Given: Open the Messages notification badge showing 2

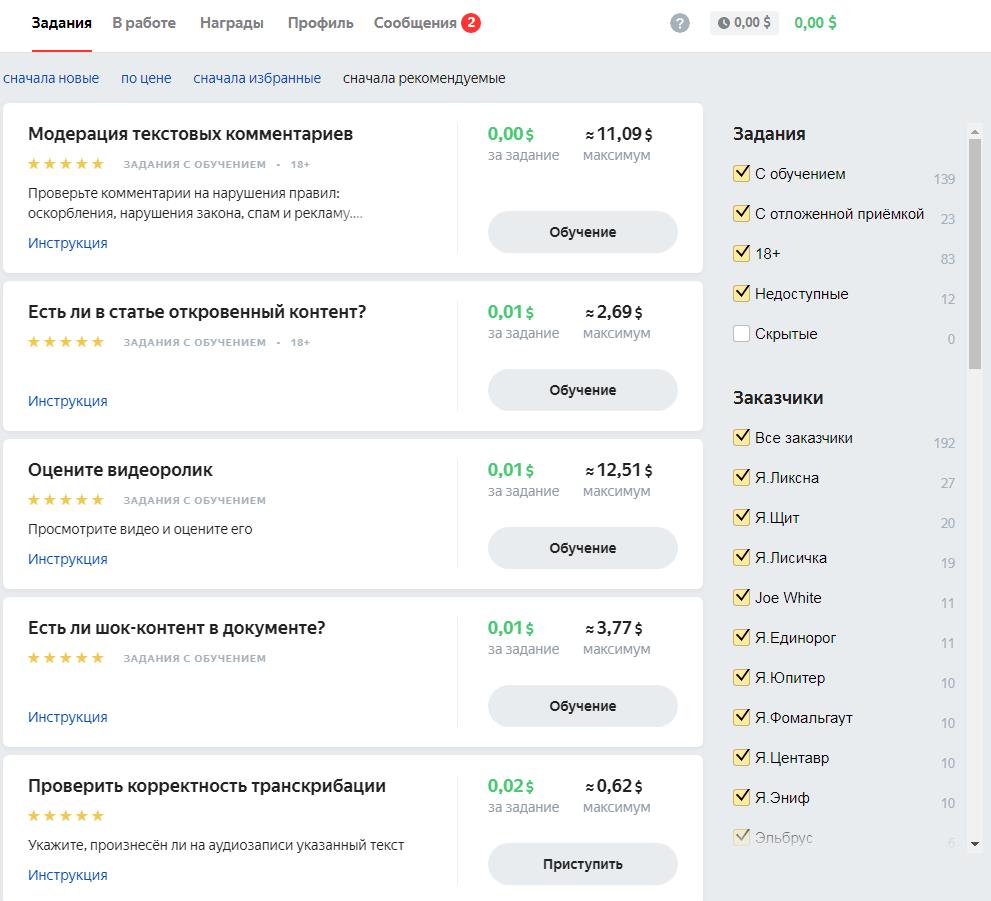Looking at the screenshot, I should [x=471, y=23].
